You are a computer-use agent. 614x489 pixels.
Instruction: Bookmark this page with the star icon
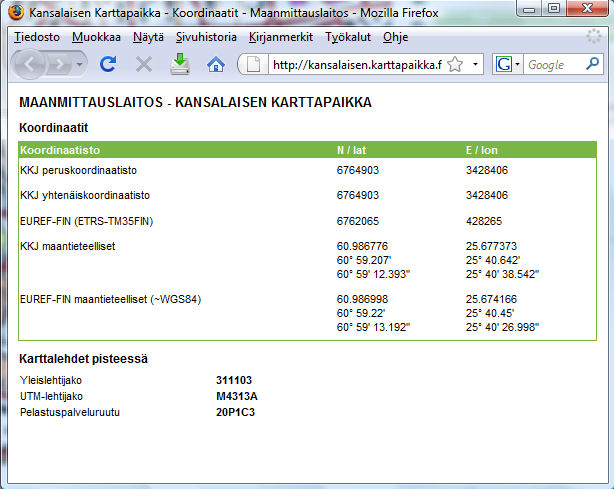454,65
